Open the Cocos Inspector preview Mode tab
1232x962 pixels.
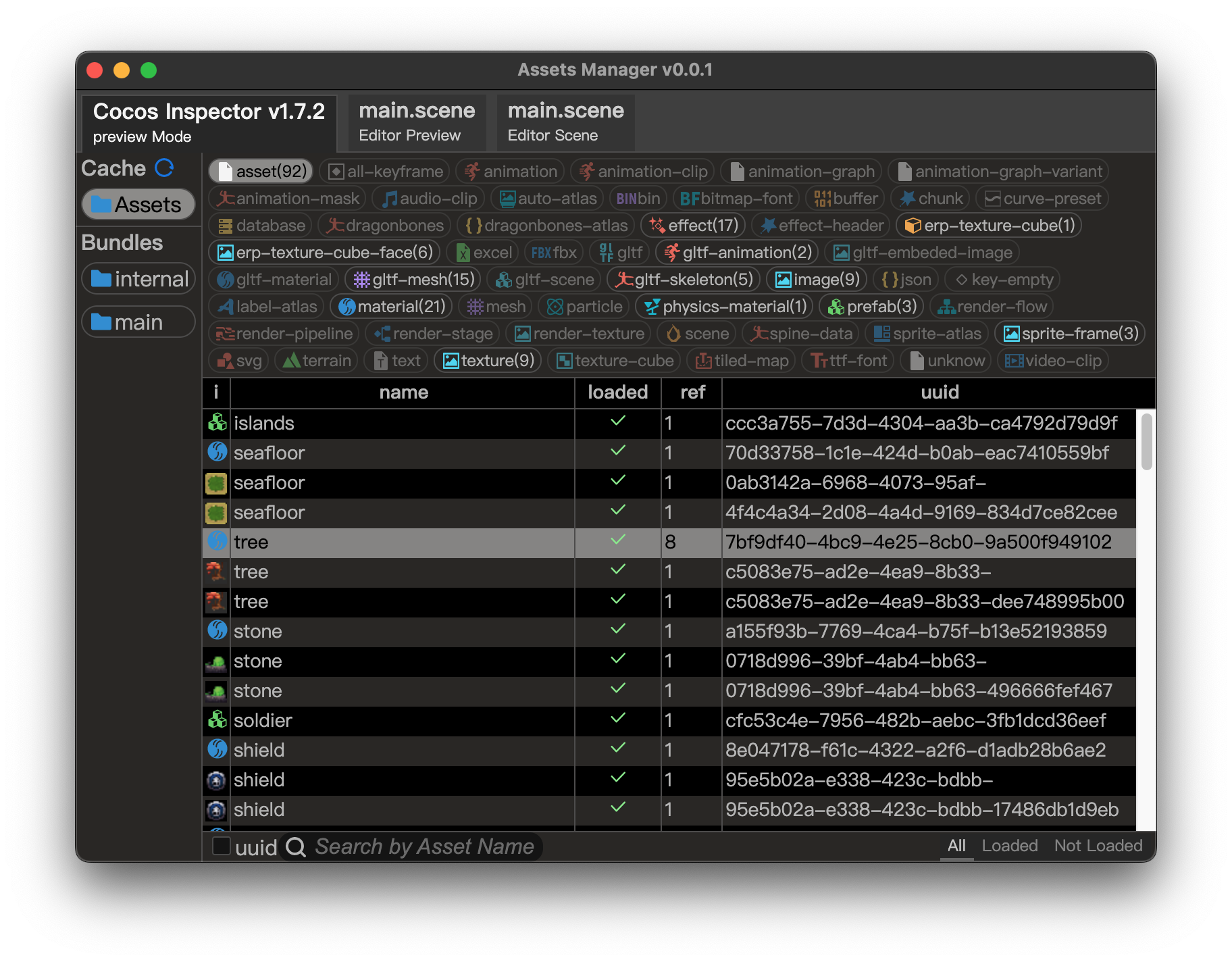click(x=209, y=122)
